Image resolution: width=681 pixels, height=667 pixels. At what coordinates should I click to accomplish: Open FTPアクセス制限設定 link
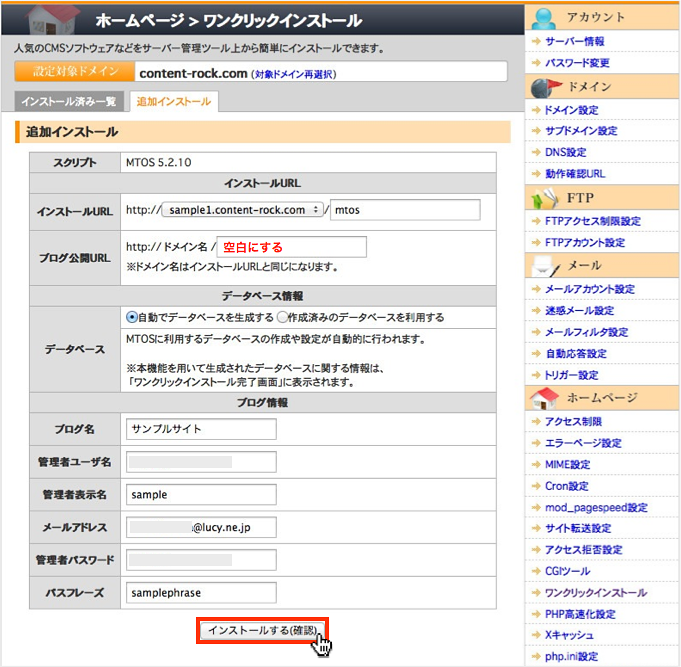(593, 221)
